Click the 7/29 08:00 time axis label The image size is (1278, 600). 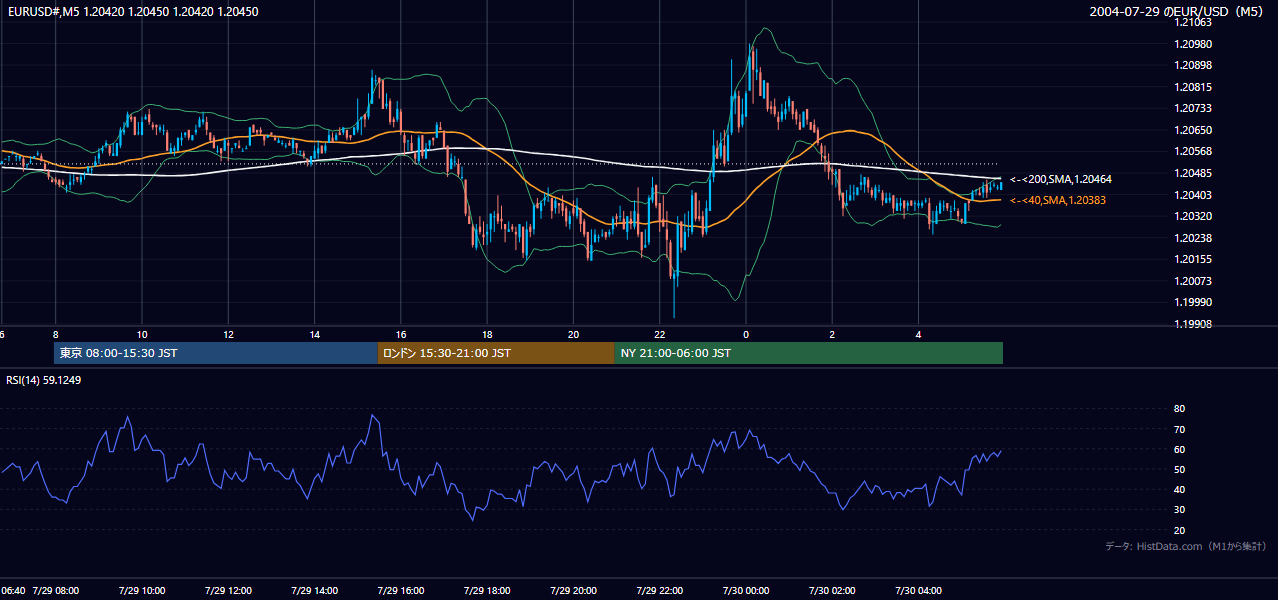coord(56,590)
